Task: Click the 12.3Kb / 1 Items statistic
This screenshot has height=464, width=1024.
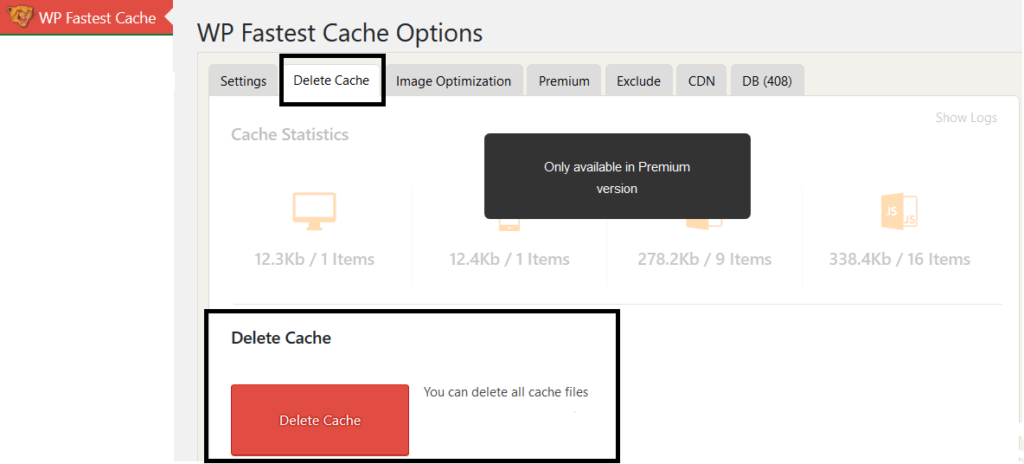Action: point(314,259)
